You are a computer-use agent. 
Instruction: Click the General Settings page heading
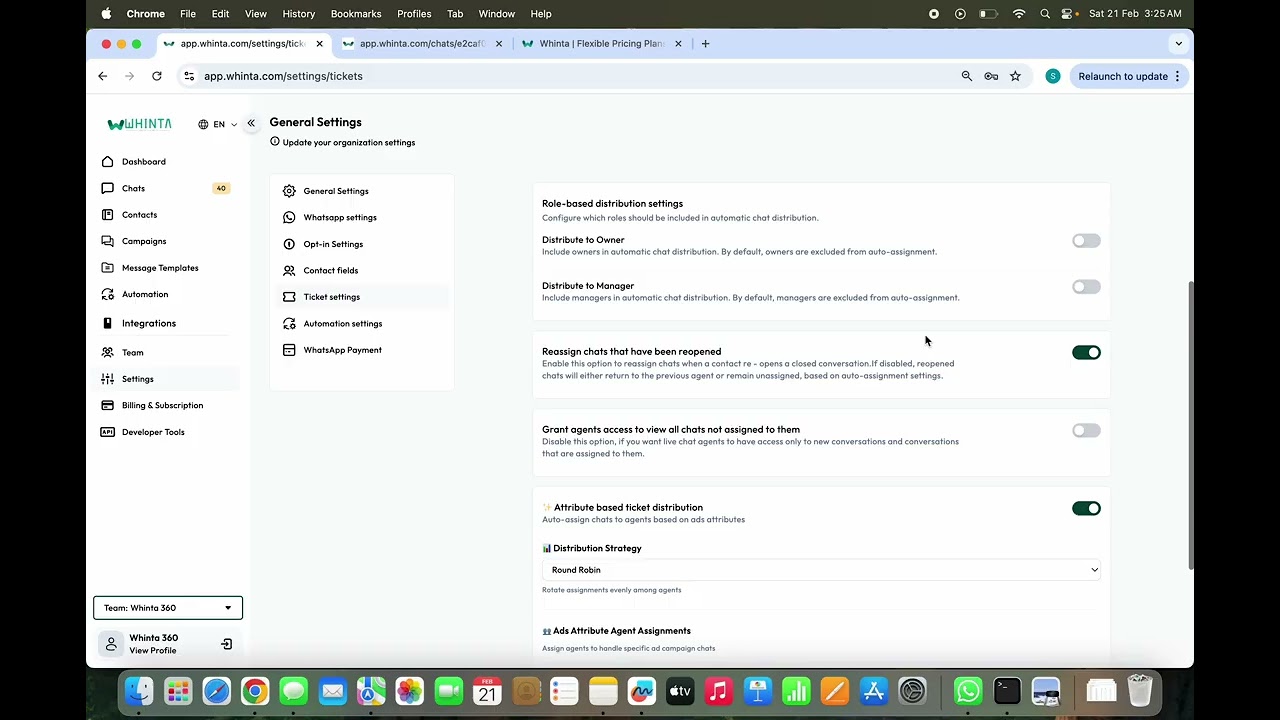[315, 122]
